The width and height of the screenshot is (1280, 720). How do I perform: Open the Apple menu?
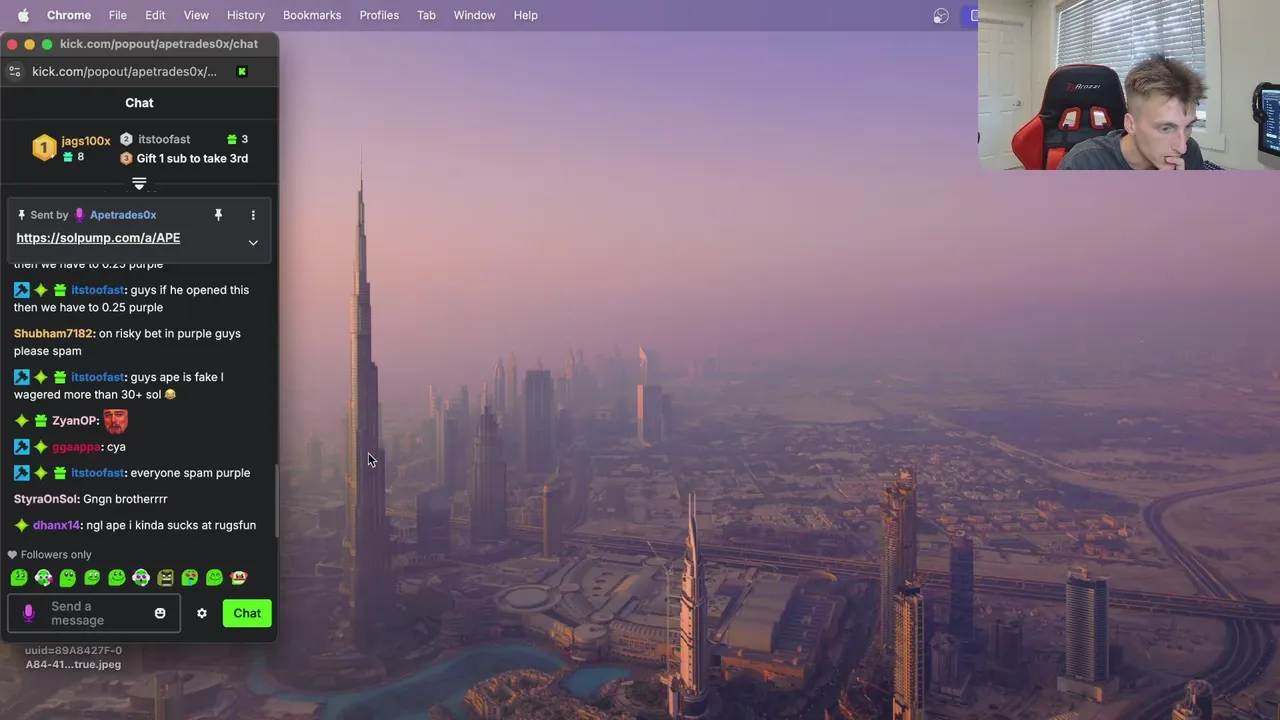(x=23, y=15)
